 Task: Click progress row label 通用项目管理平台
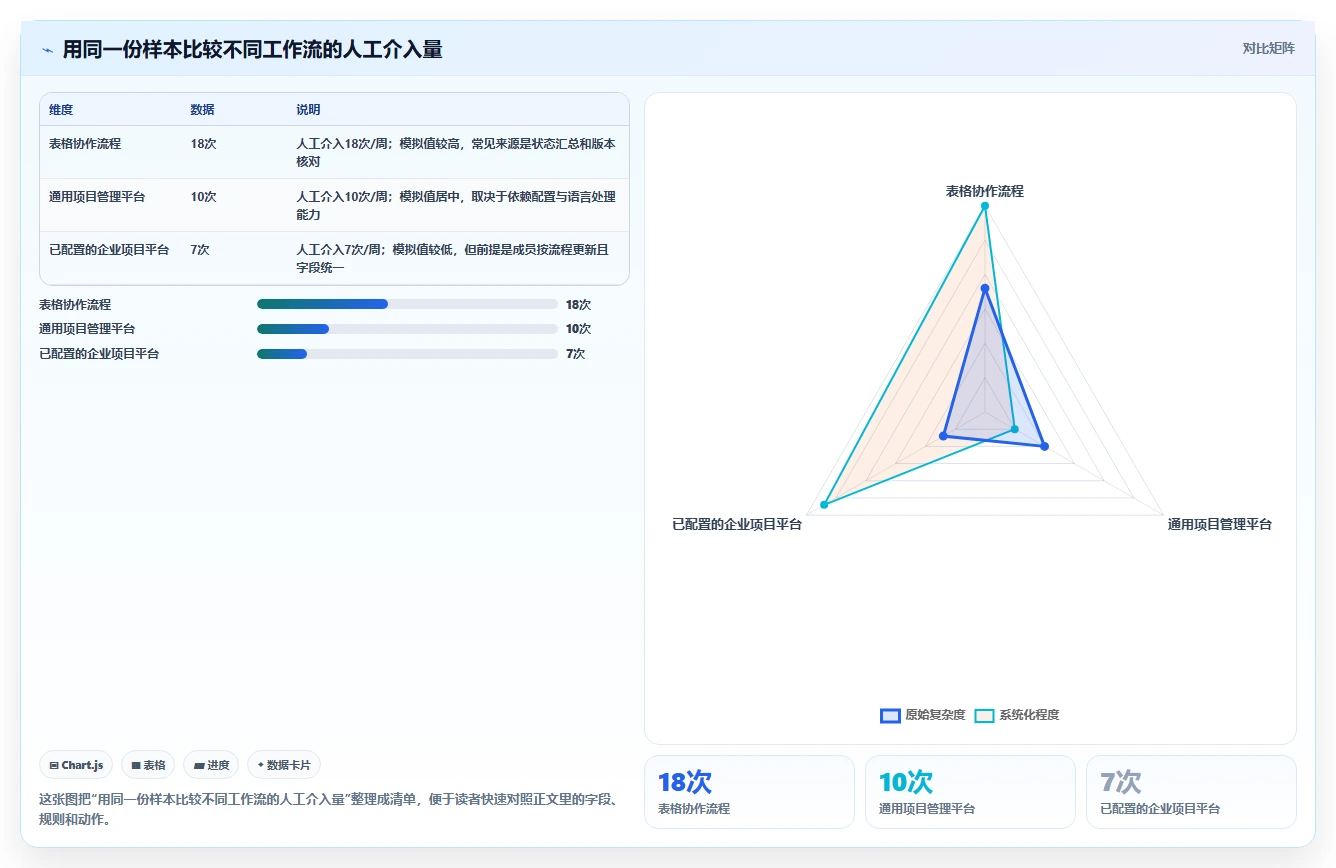click(87, 329)
